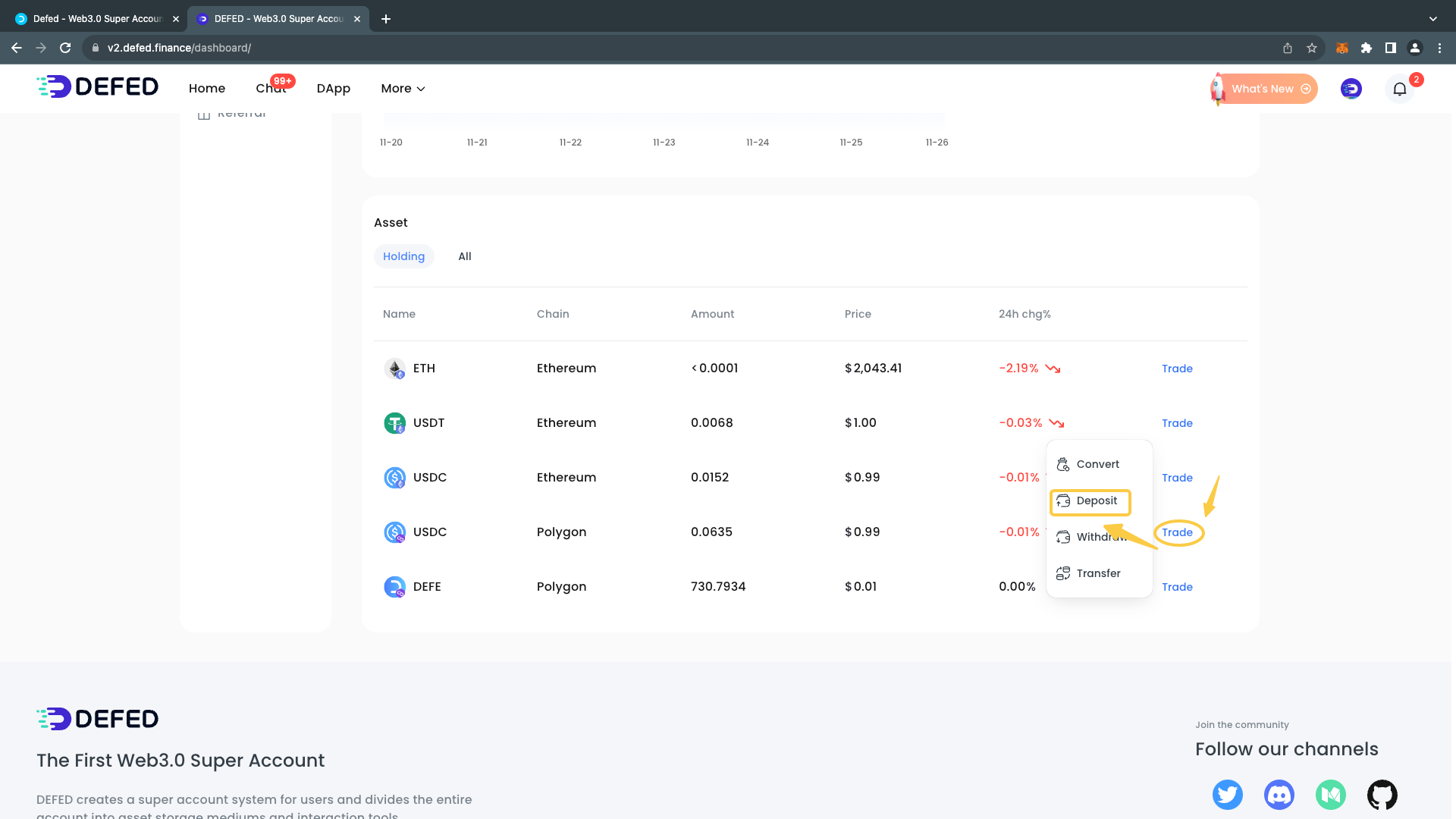This screenshot has width=1456, height=819.
Task: Open the Twitter channel icon
Action: pyautogui.click(x=1227, y=795)
